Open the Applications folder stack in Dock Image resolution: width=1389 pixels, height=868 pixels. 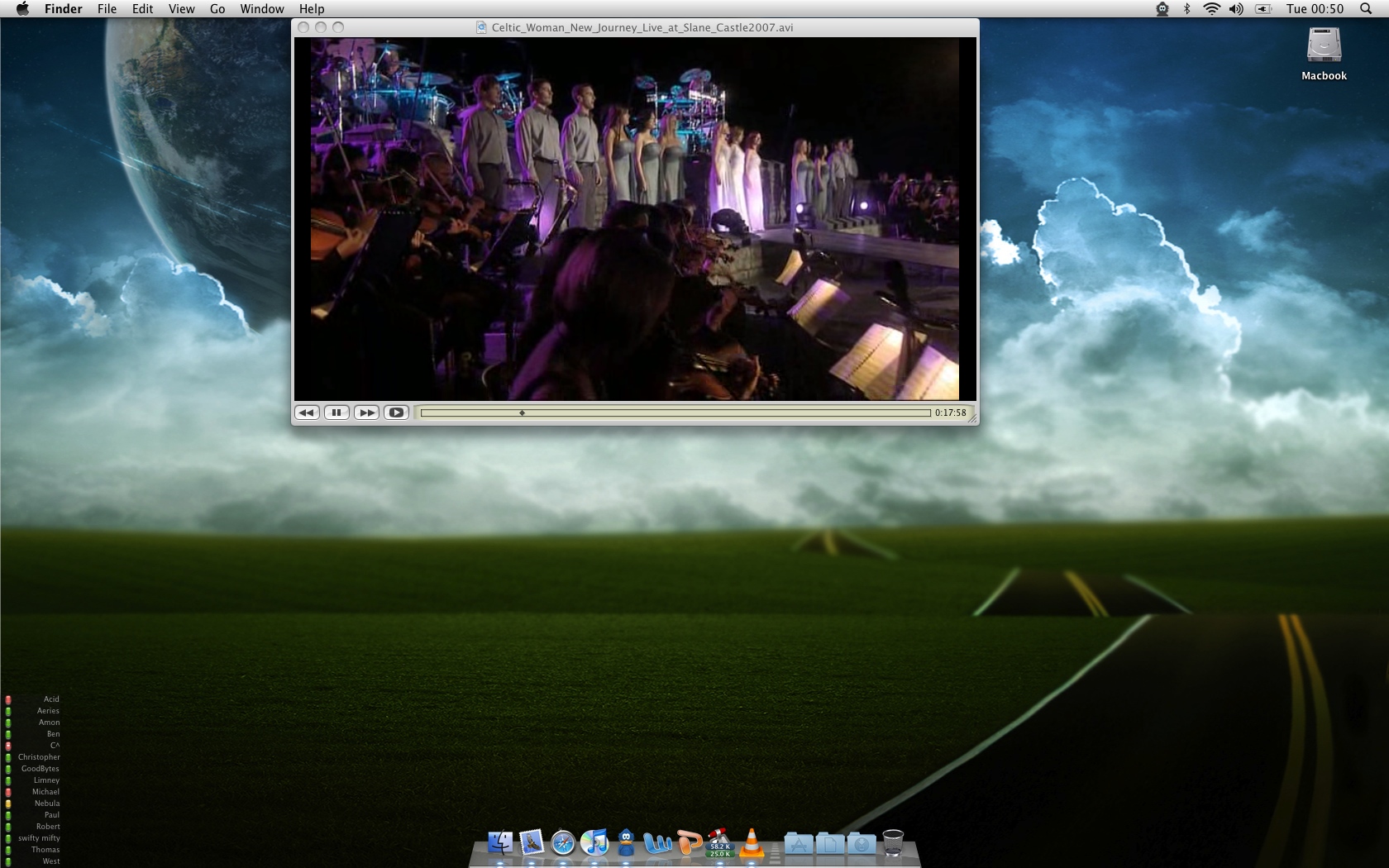(799, 843)
